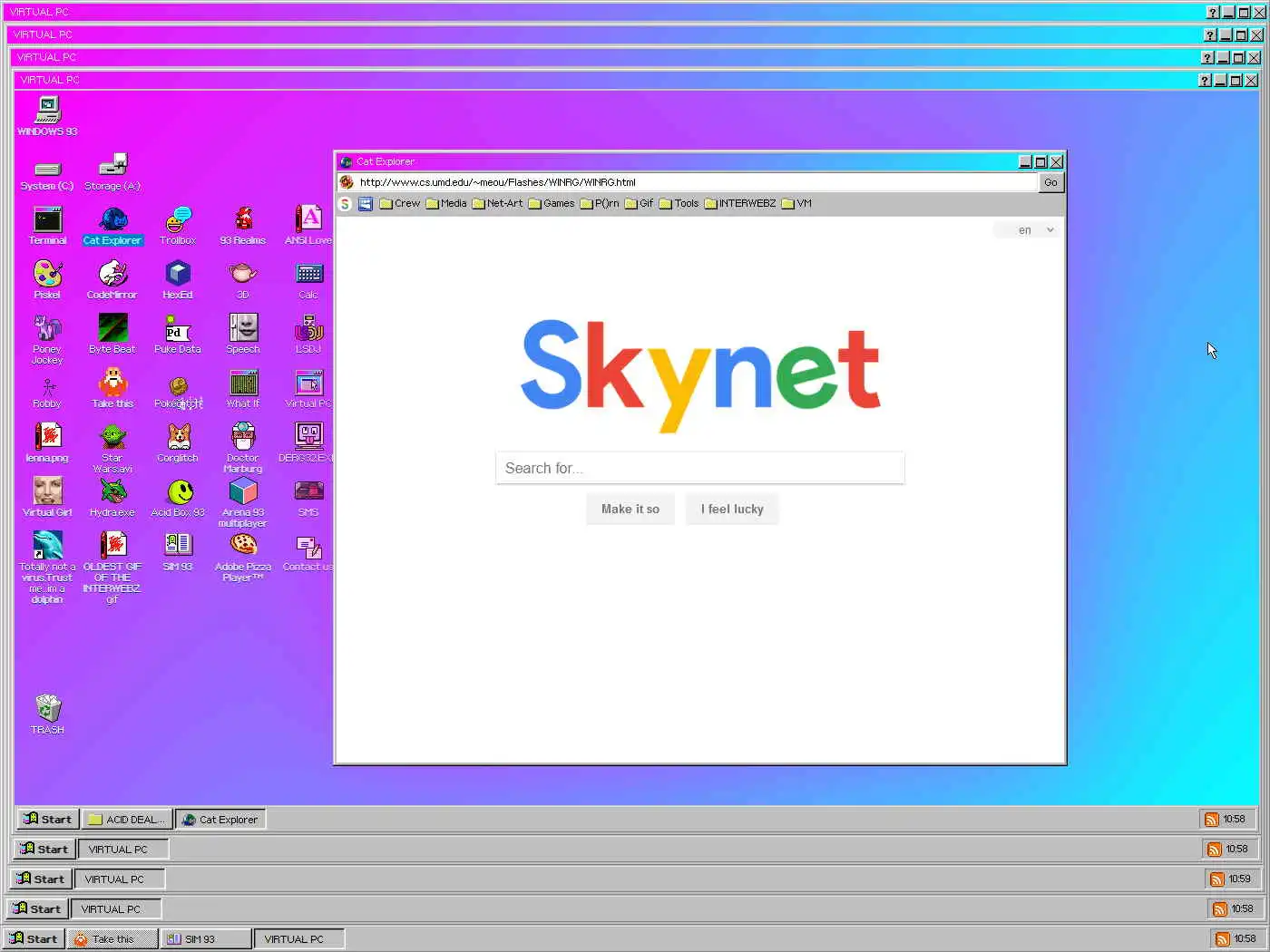
Task: Select Cat Explorer taskbar button
Action: [x=220, y=820]
